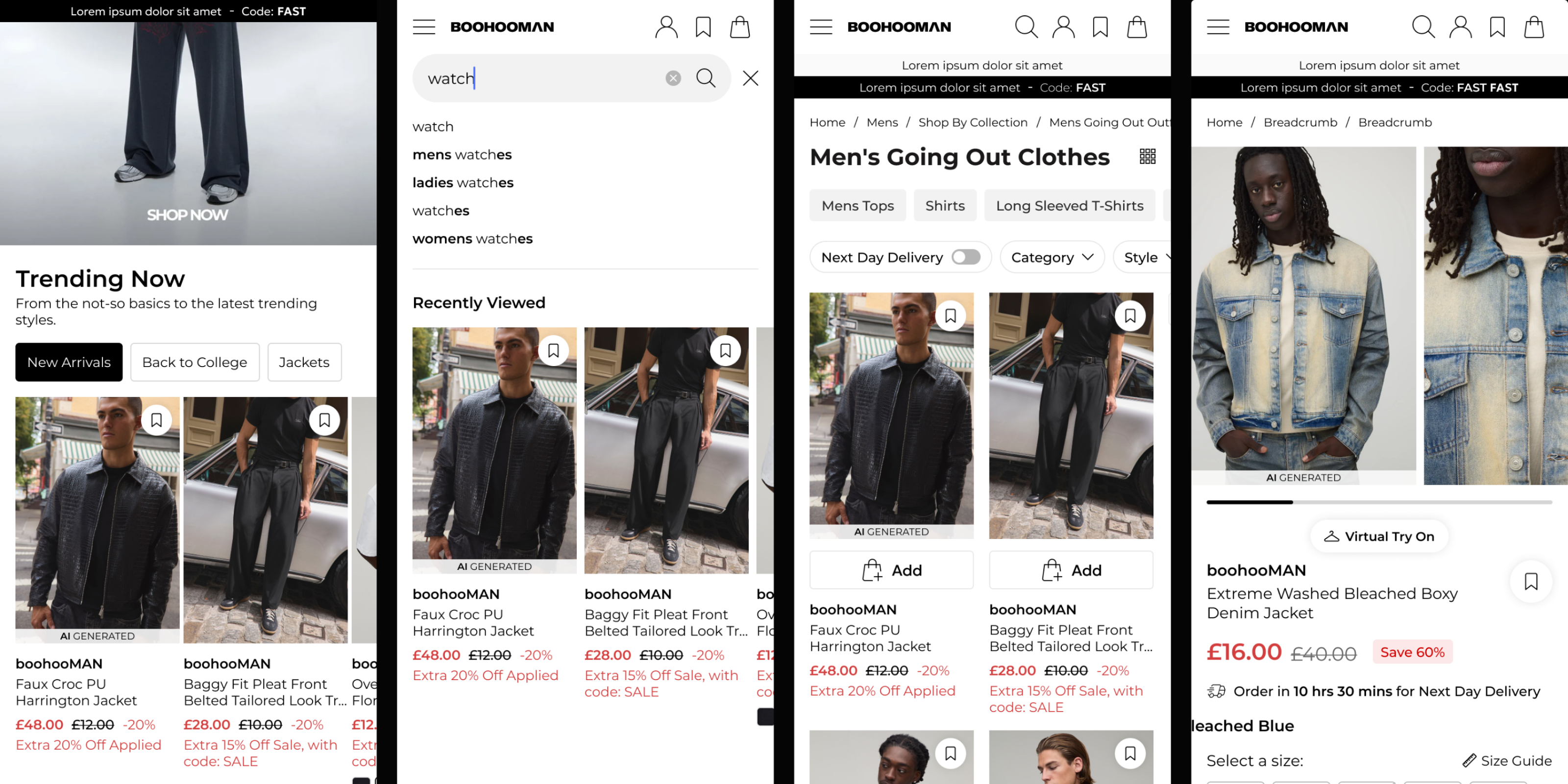Save Faux Croc jacket in Going Out listing
Image resolution: width=1568 pixels, height=784 pixels.
(x=950, y=316)
